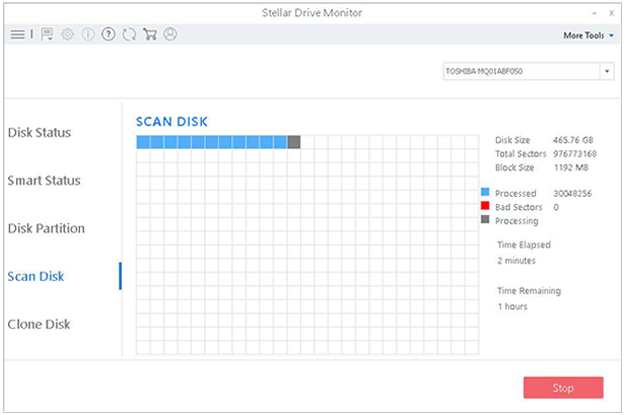
Task: Open the TOSHIBA drive selection arrow
Action: [x=607, y=71]
